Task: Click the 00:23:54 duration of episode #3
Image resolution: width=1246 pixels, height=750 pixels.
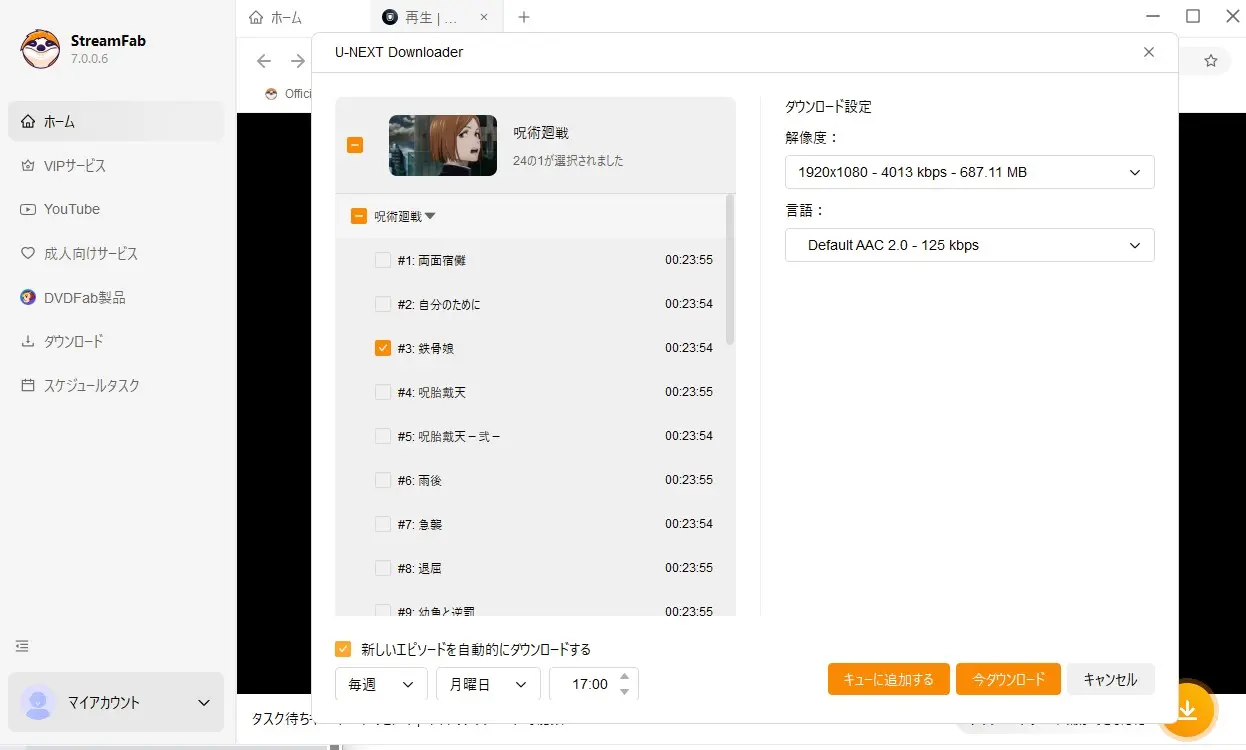Action: [x=689, y=348]
